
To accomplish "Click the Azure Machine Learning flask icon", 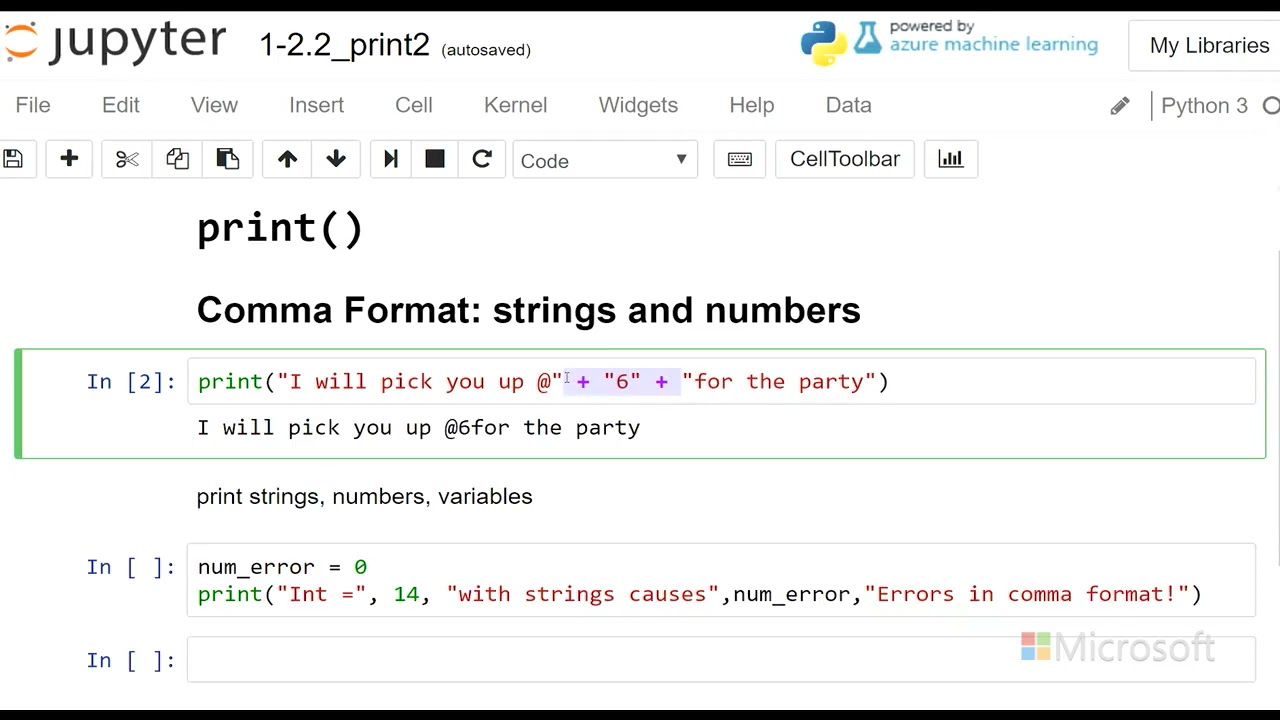I will pyautogui.click(x=868, y=39).
